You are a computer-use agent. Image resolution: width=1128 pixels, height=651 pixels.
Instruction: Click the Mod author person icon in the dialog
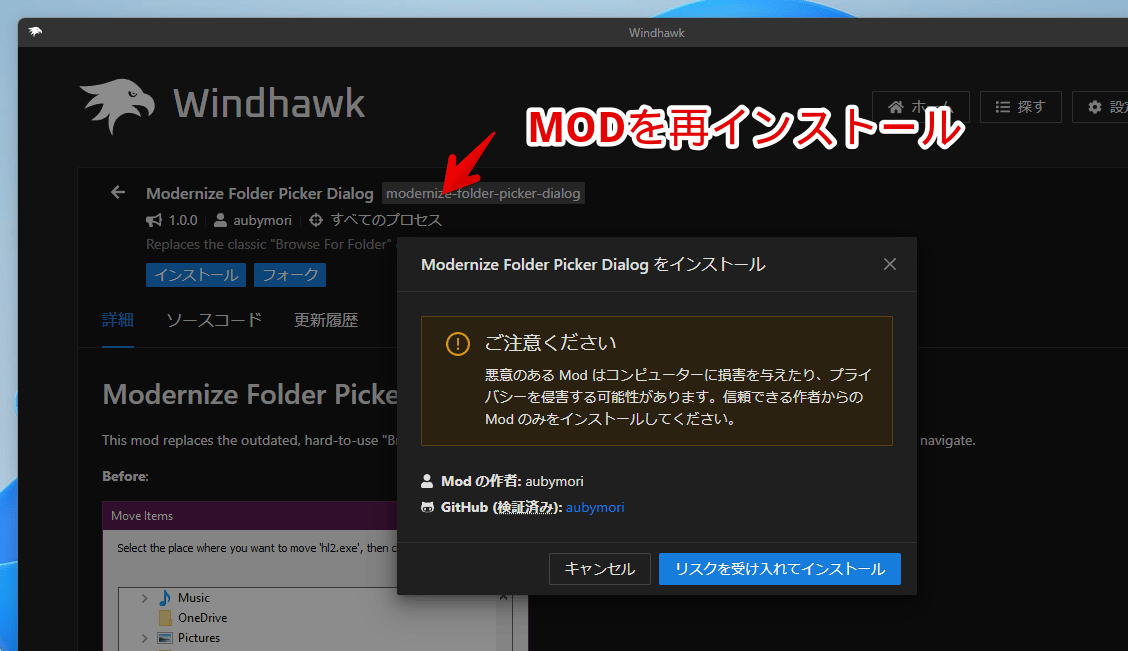click(427, 481)
